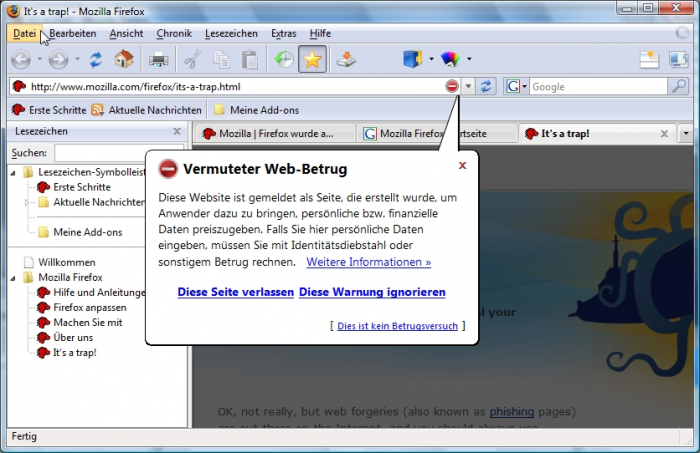Image resolution: width=700 pixels, height=453 pixels.
Task: Open the list all tabs dropdown
Action: [686, 133]
